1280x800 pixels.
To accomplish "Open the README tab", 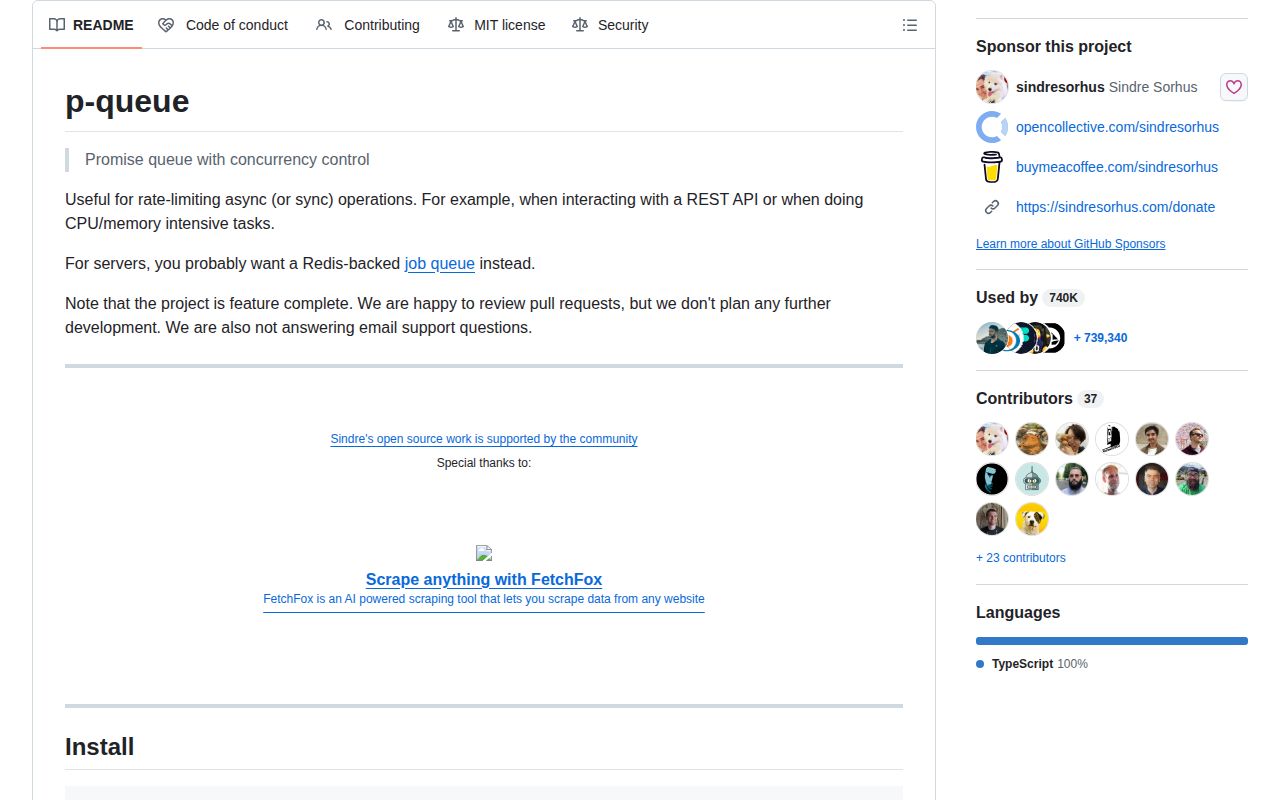I will click(91, 25).
